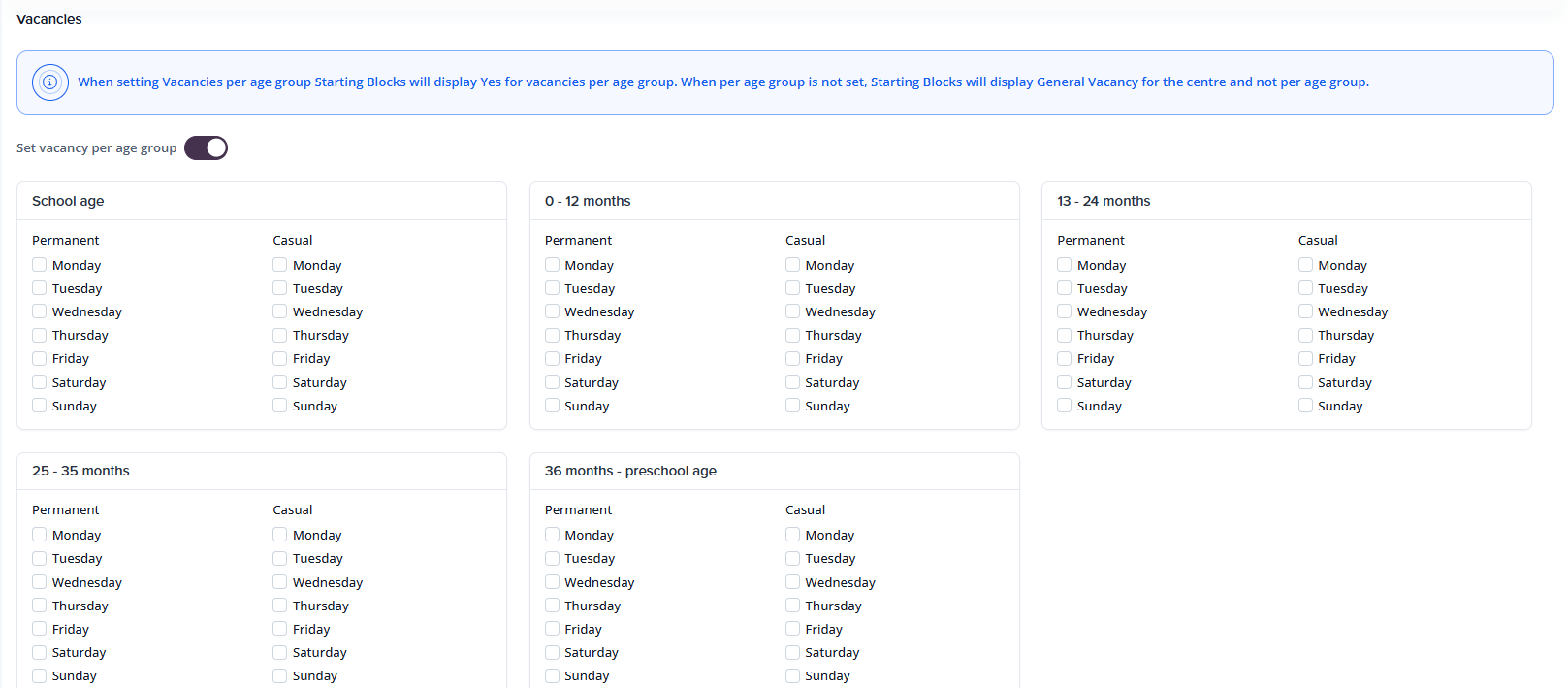The width and height of the screenshot is (1568, 688).
Task: Check 0 - 12 months Casual Sunday
Action: [793, 406]
